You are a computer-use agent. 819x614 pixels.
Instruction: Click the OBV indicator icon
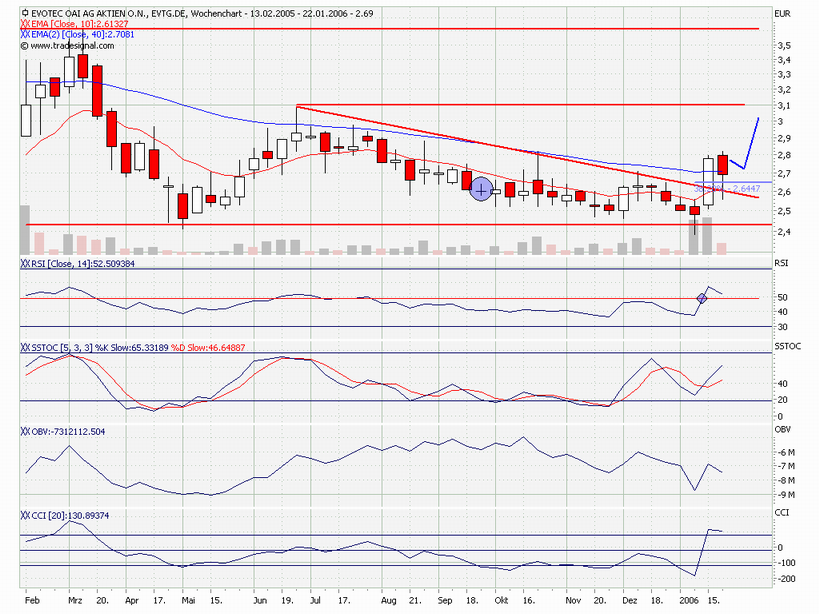click(x=25, y=431)
